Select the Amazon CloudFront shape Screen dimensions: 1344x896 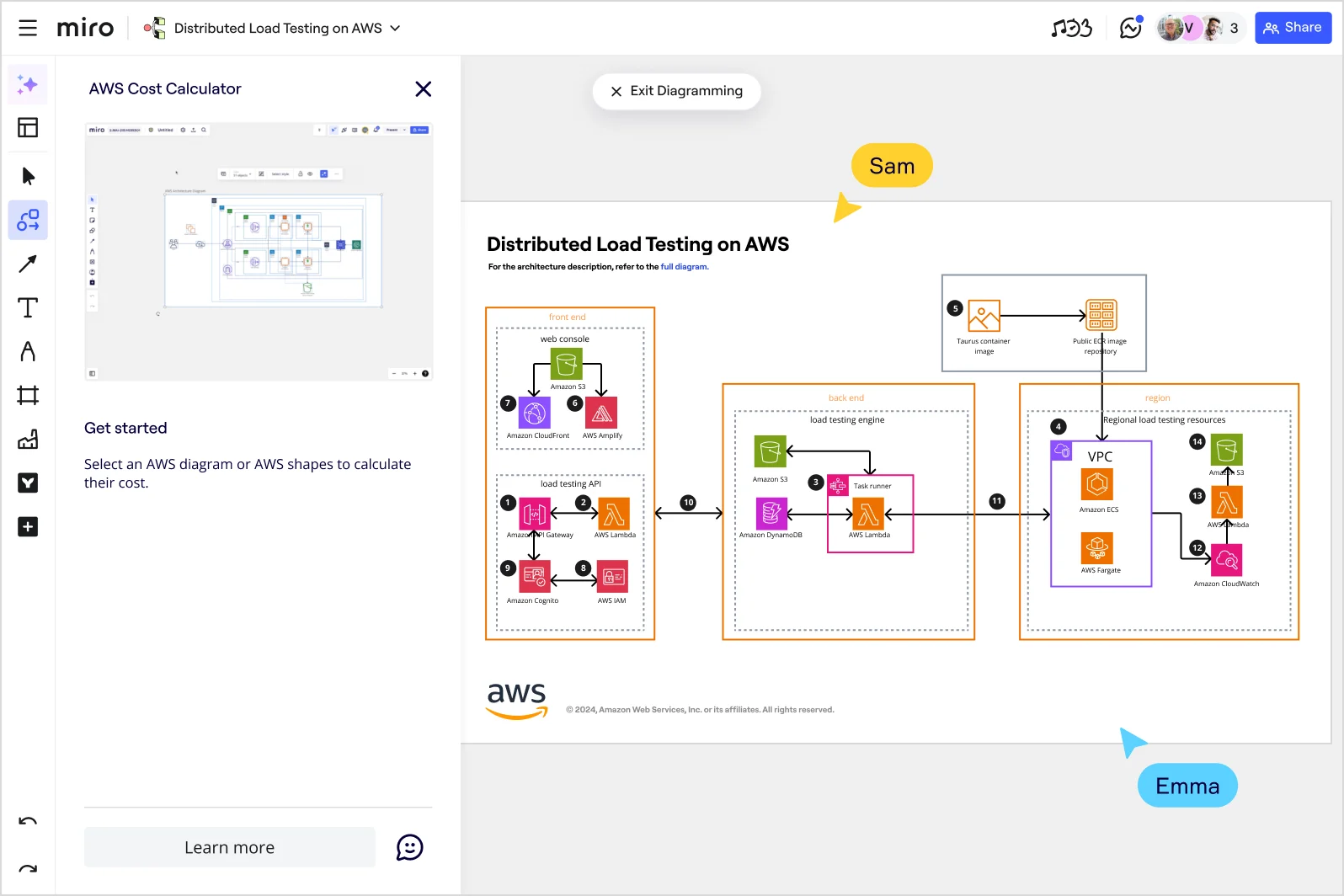tap(535, 413)
